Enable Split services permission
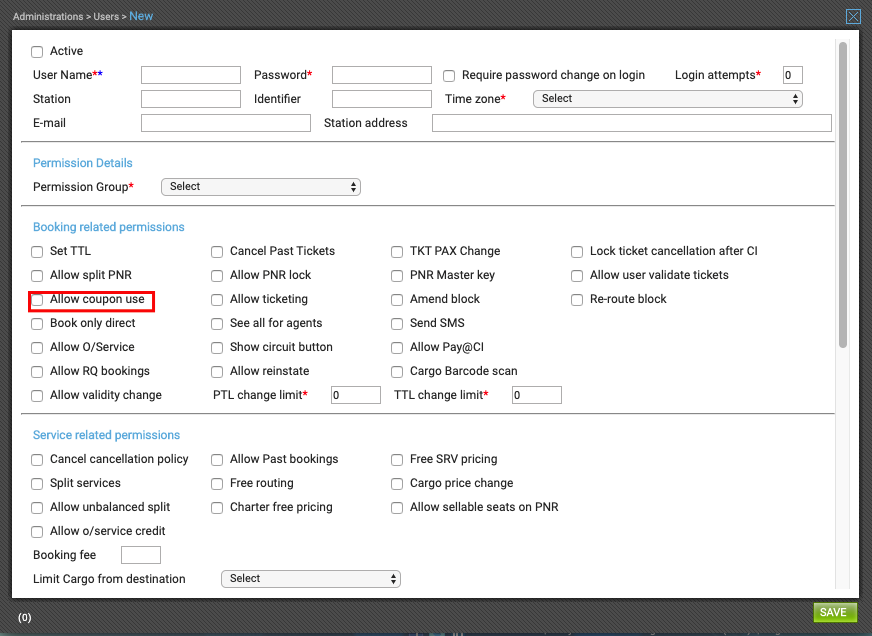The width and height of the screenshot is (872, 636). tap(37, 484)
